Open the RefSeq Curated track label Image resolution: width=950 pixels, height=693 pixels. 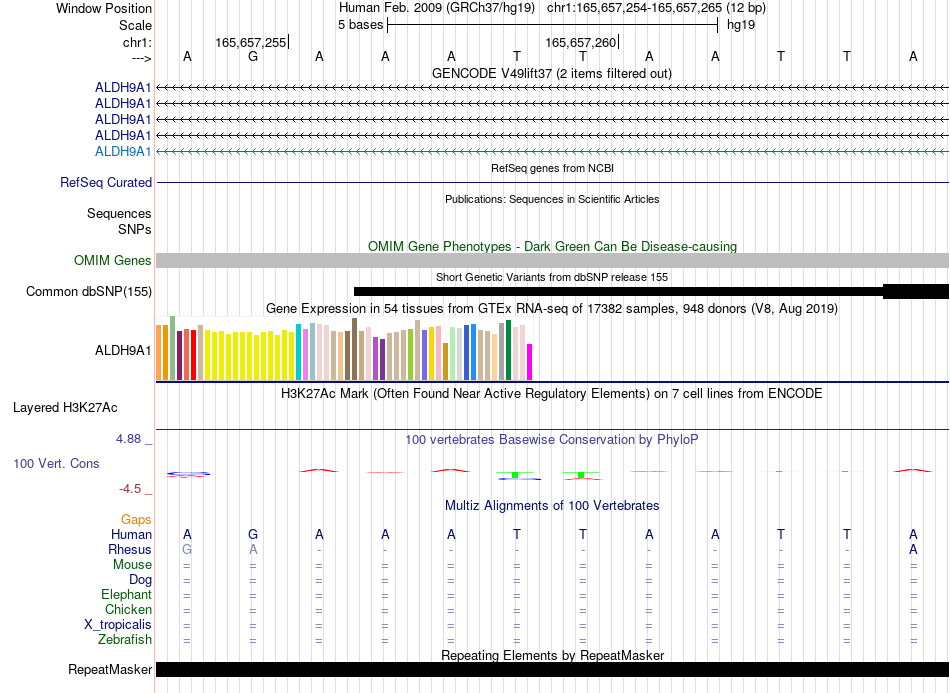click(x=106, y=182)
